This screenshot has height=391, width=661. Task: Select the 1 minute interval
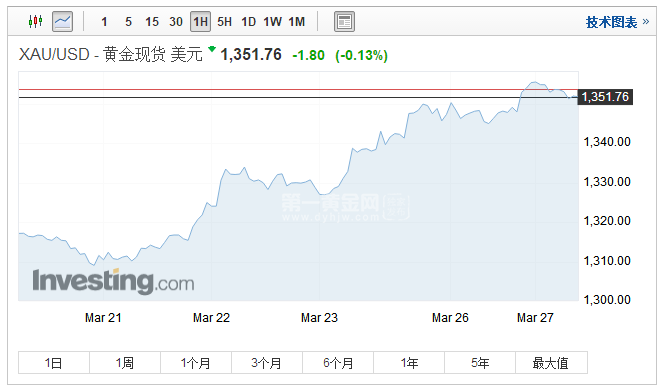(104, 21)
